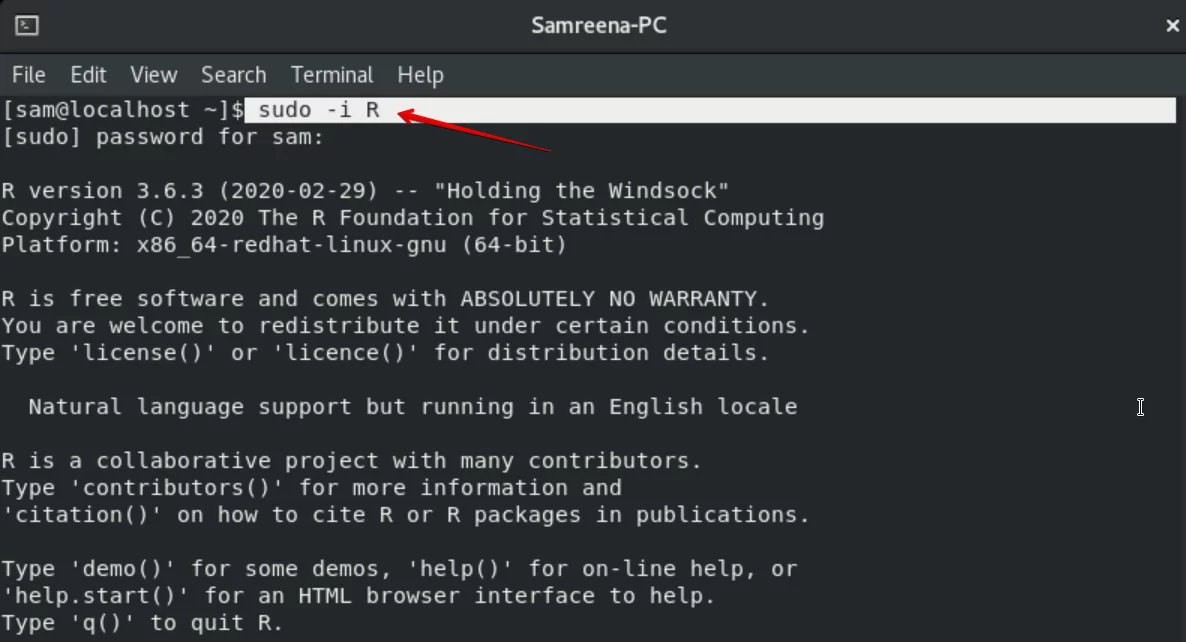Image resolution: width=1186 pixels, height=642 pixels.
Task: Click the highlighted 'sudo -i R' command
Action: 318,110
